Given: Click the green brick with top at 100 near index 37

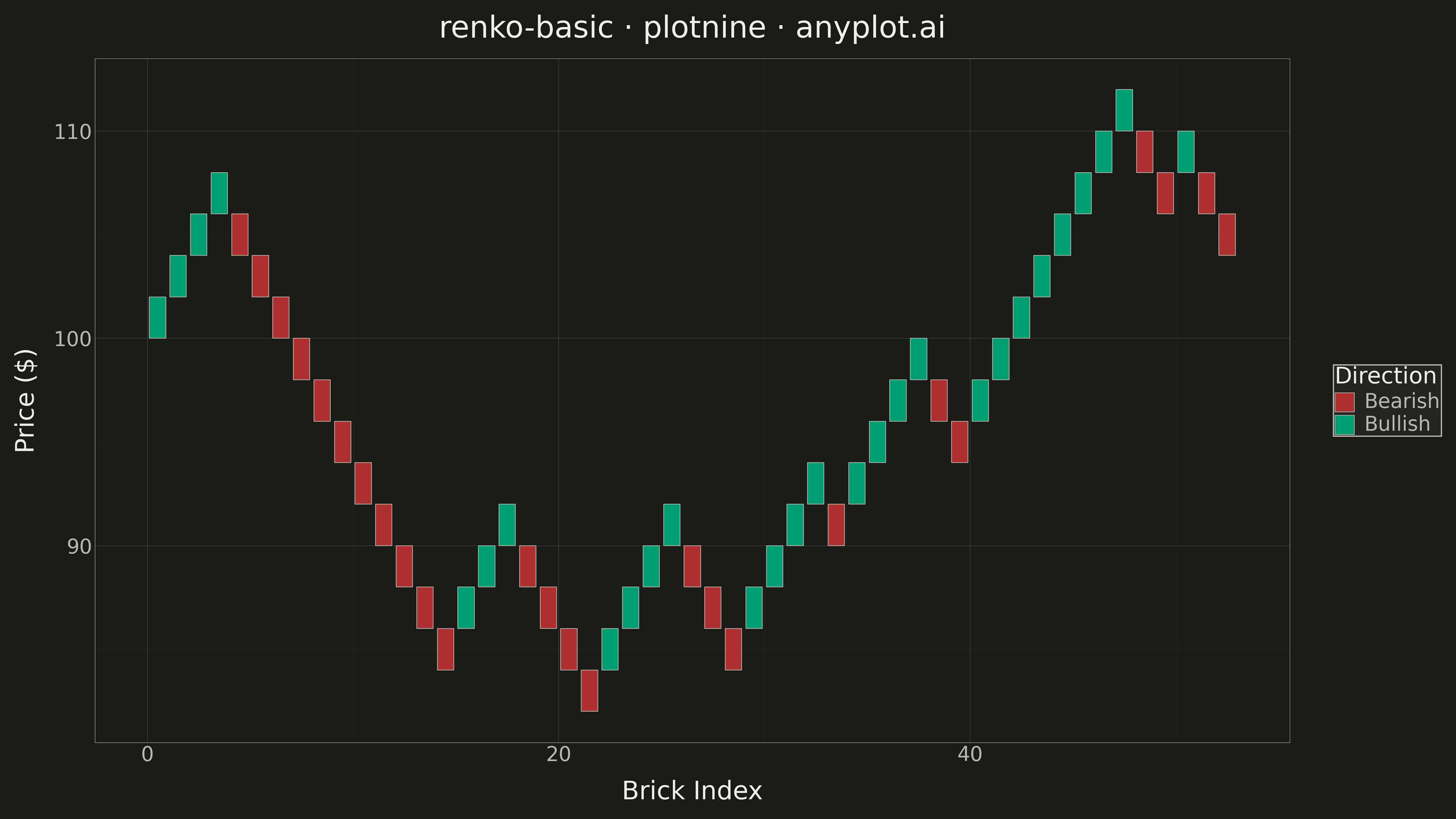Looking at the screenshot, I should [x=918, y=359].
